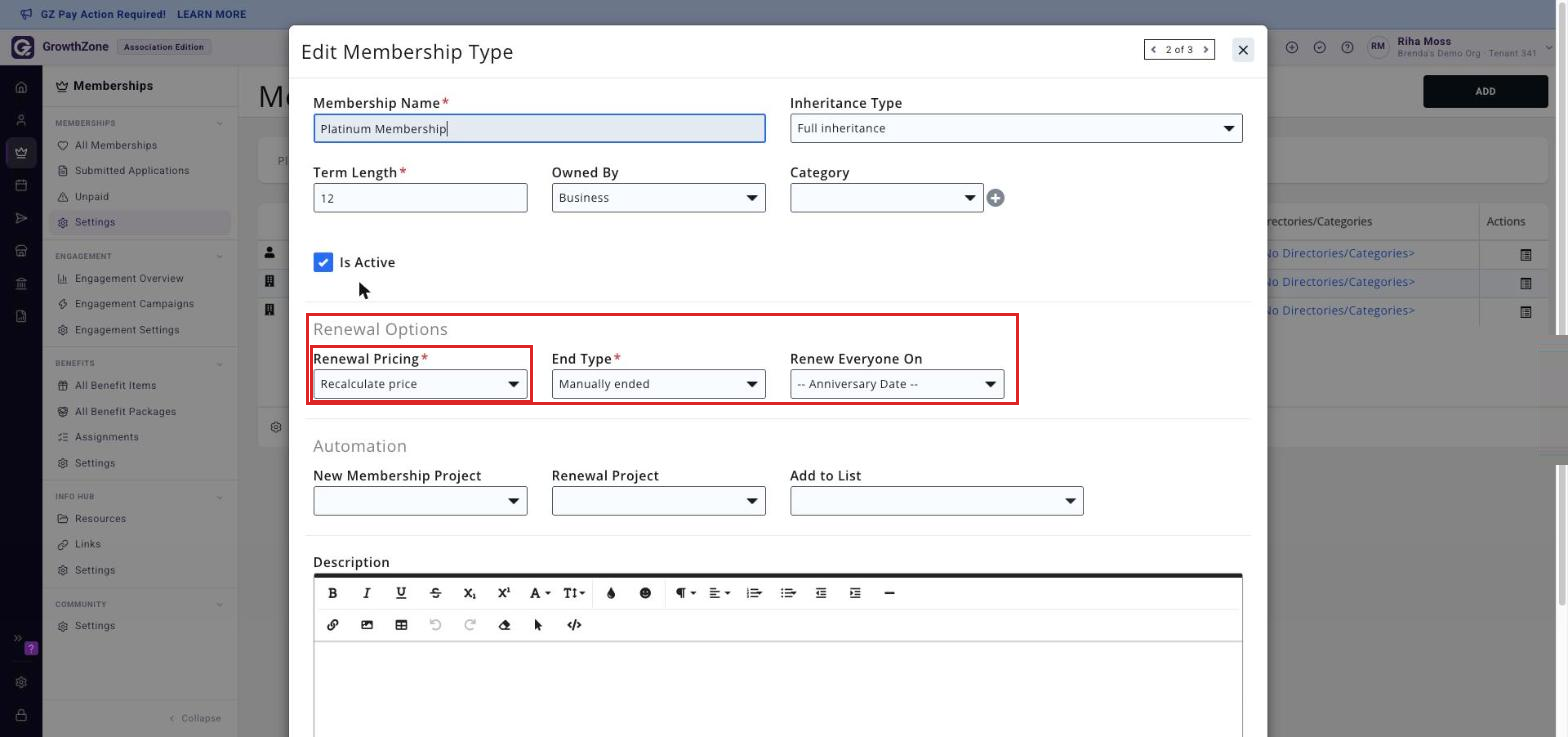Open New Membership Project dropdown
The height and width of the screenshot is (737, 1568).
[x=420, y=501]
